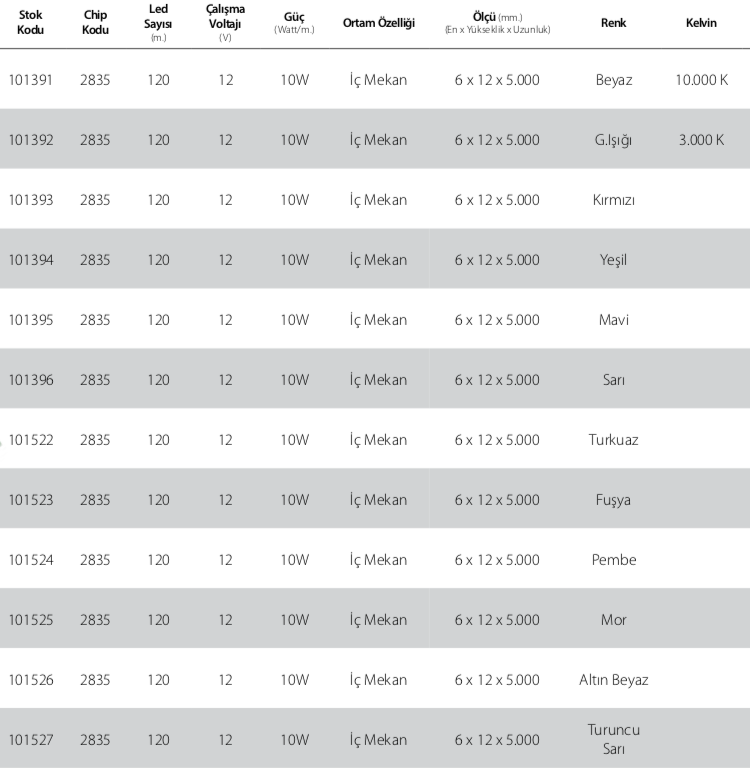The height and width of the screenshot is (777, 750).
Task: Click the Chip Kodu column header
Action: tap(95, 22)
